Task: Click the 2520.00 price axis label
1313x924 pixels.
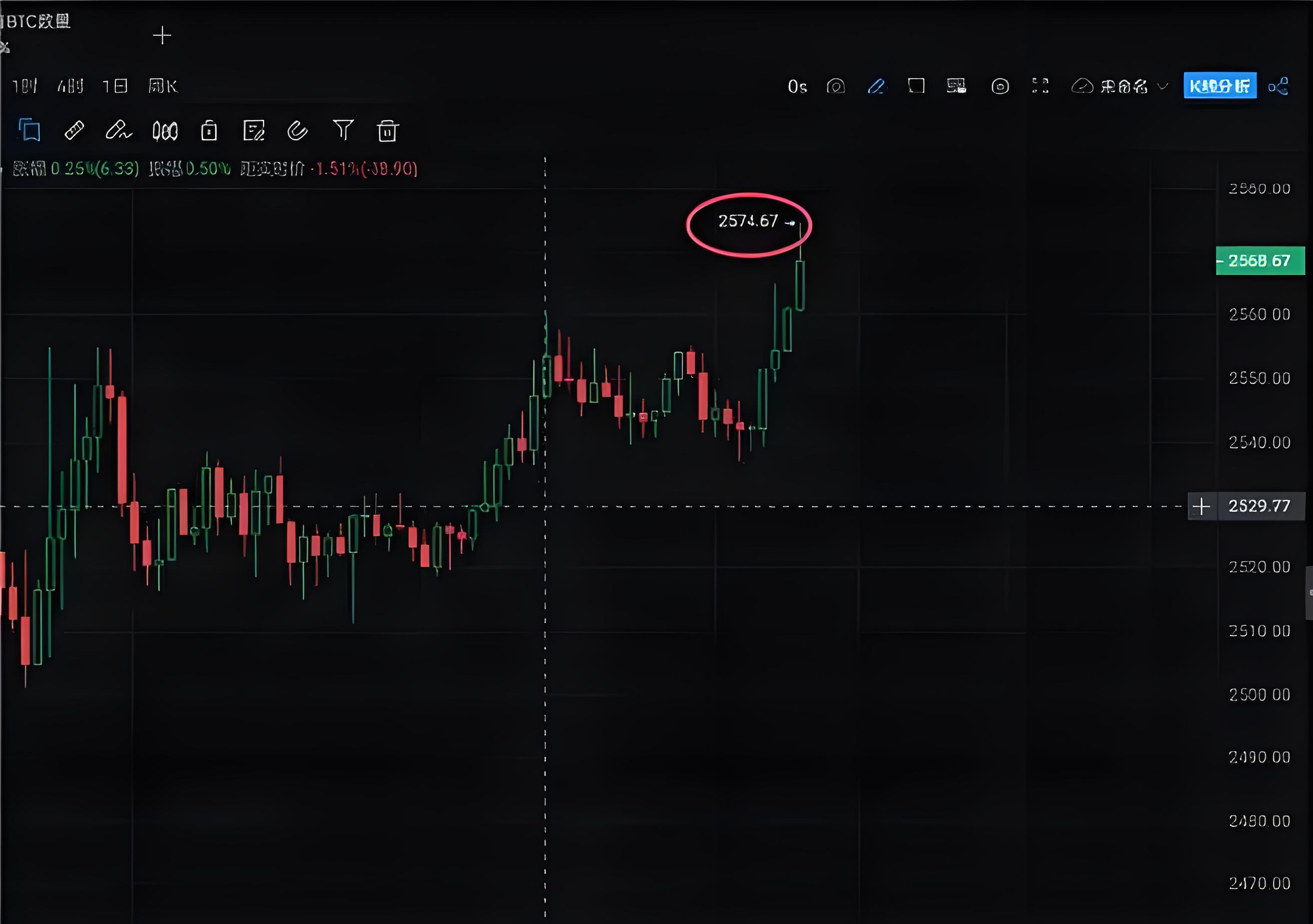Action: click(x=1260, y=567)
